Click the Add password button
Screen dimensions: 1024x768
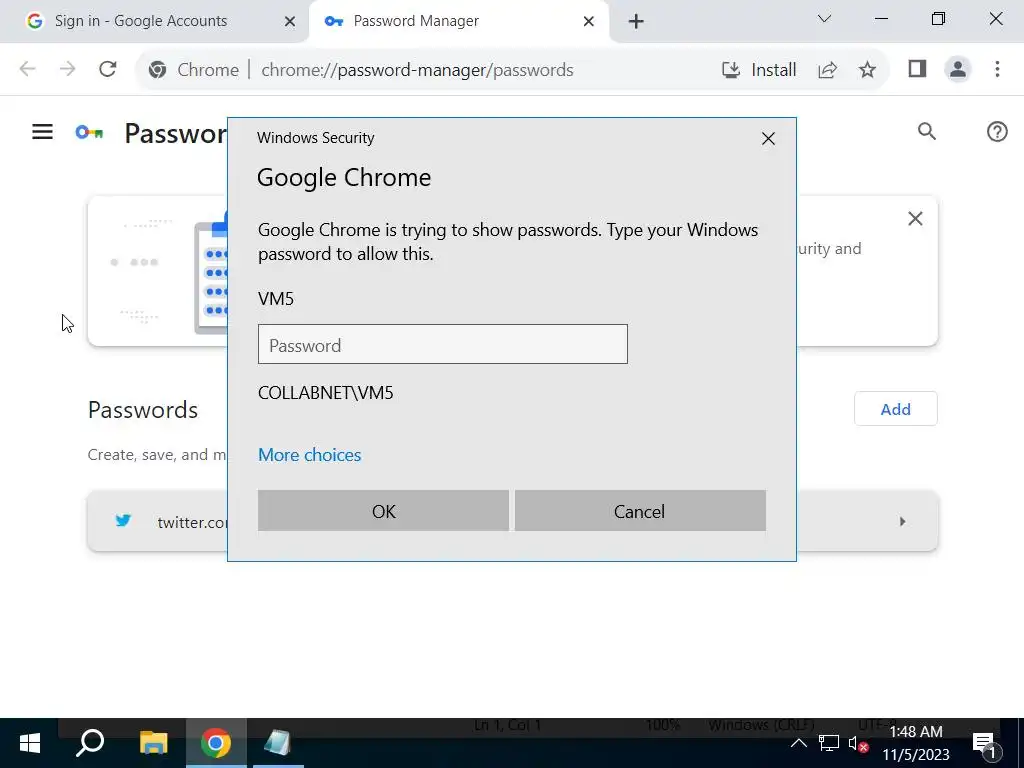tap(895, 409)
